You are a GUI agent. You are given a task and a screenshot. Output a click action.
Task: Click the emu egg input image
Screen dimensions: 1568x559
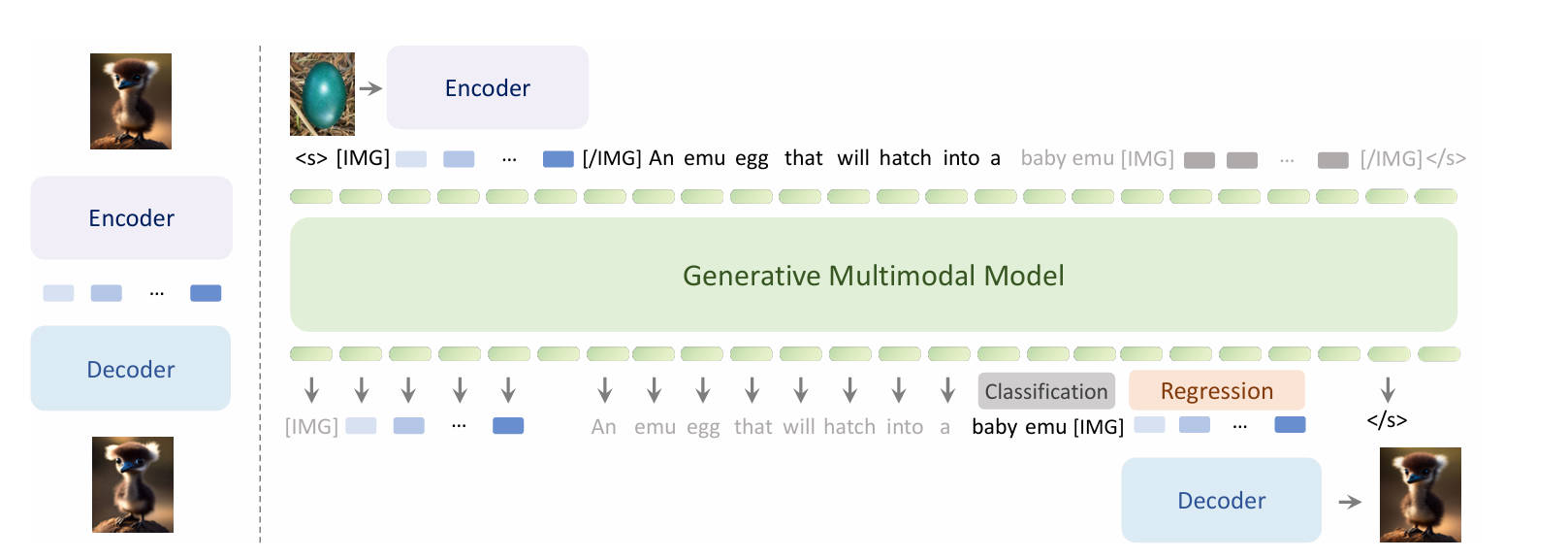click(322, 93)
